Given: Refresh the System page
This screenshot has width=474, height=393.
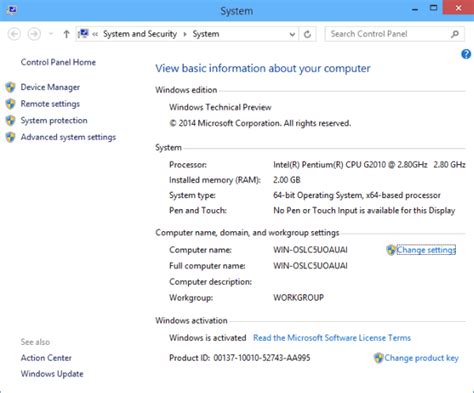Looking at the screenshot, I should coord(307,34).
